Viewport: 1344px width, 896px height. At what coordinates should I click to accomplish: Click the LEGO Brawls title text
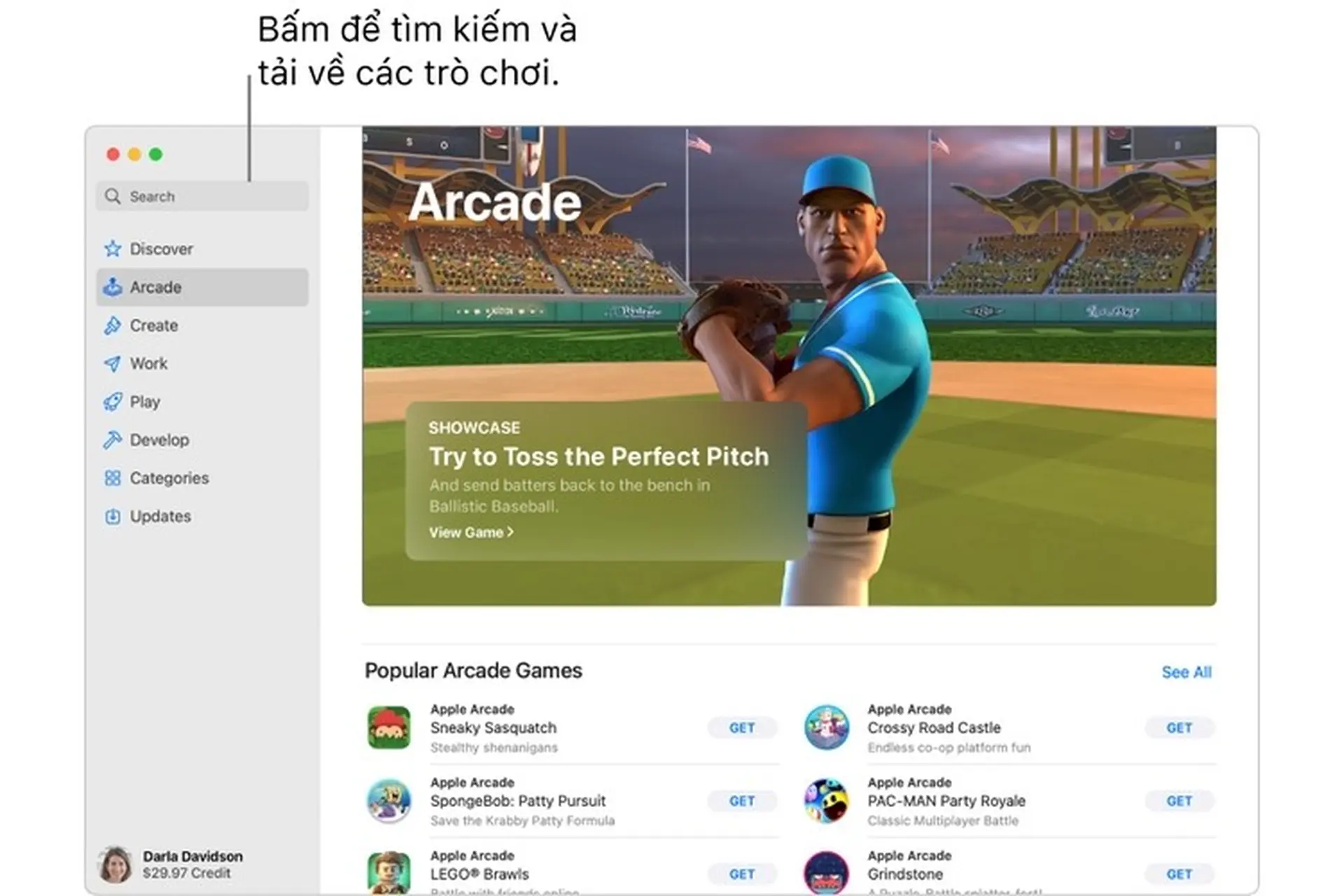point(479,874)
